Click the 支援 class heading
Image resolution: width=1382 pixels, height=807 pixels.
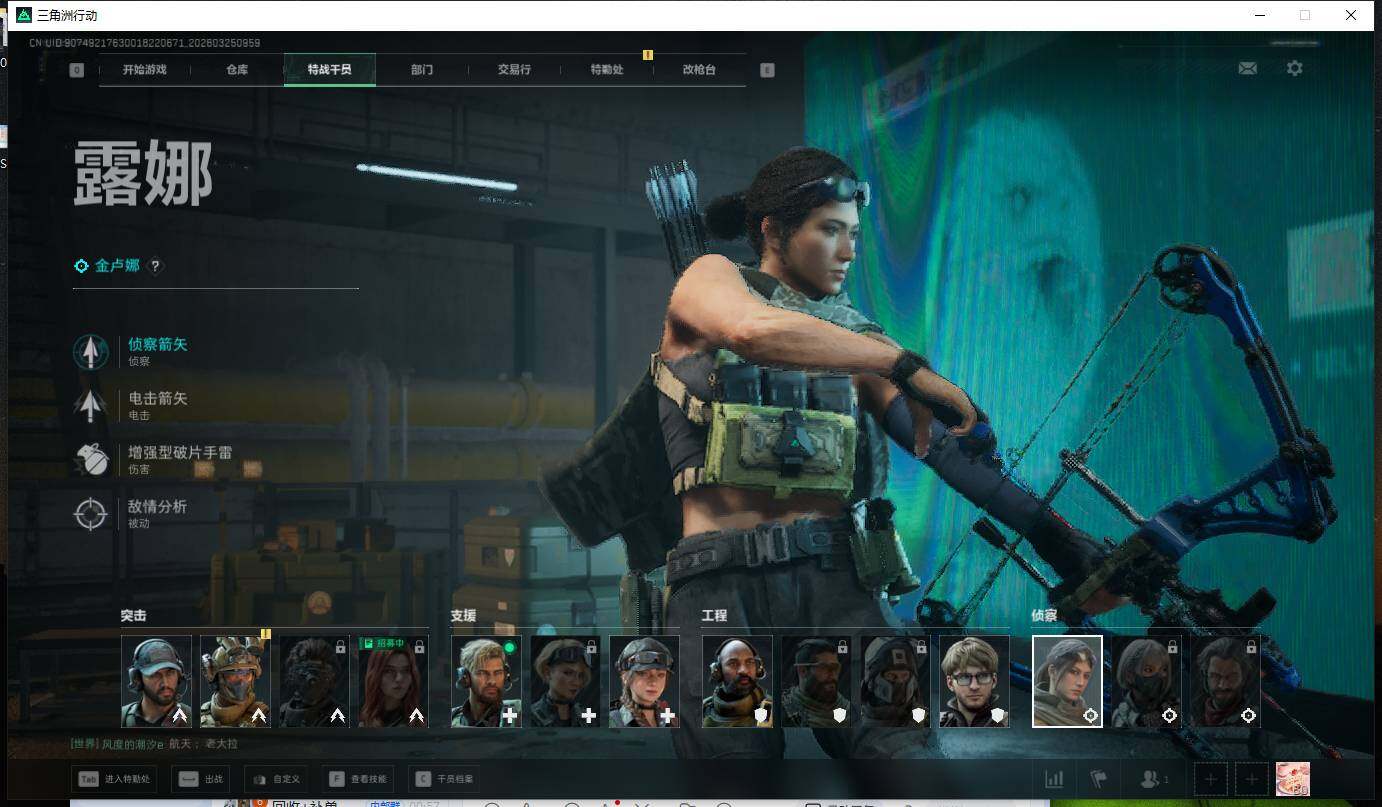464,616
